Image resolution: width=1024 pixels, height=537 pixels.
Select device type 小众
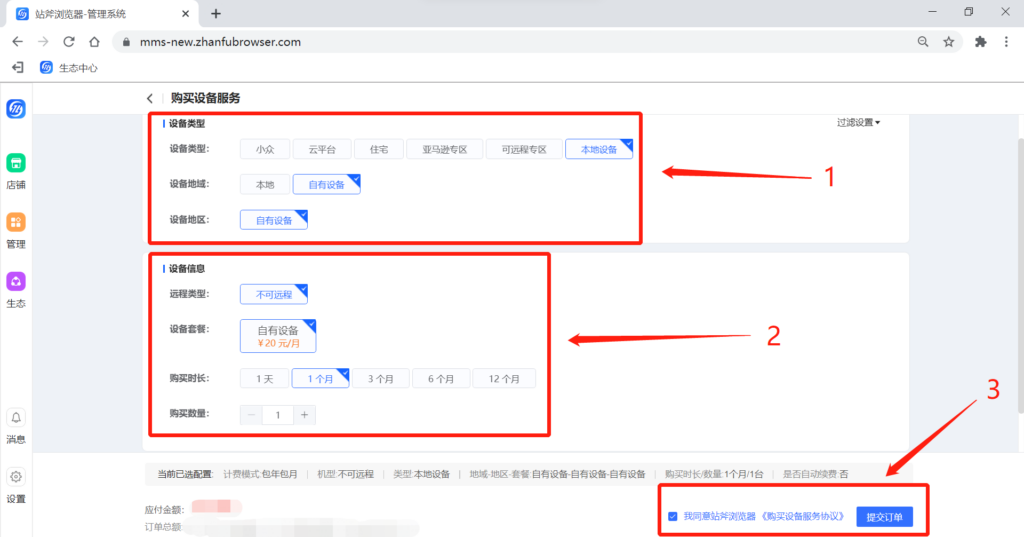coord(265,150)
